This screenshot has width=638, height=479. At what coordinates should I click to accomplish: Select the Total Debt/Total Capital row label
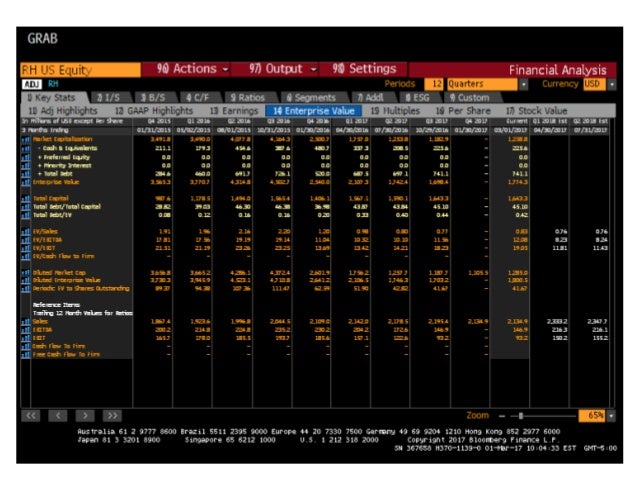pos(66,206)
